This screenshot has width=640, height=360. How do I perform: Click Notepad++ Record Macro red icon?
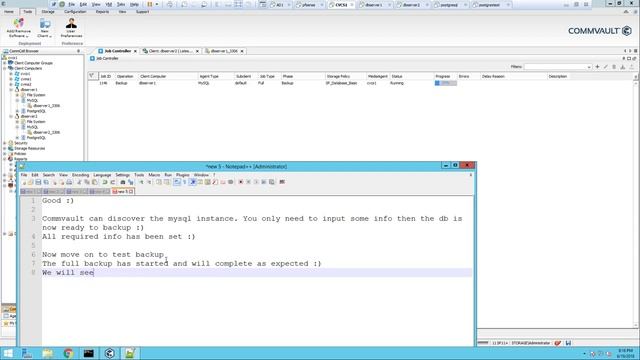(241, 182)
